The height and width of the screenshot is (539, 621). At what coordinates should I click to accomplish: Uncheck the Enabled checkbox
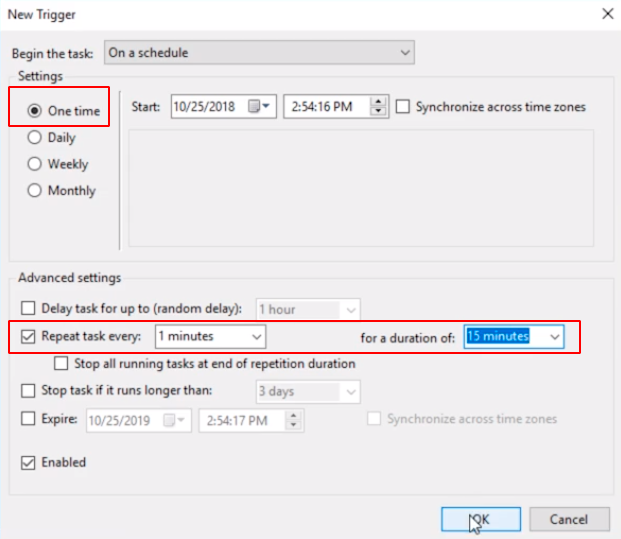(x=28, y=462)
